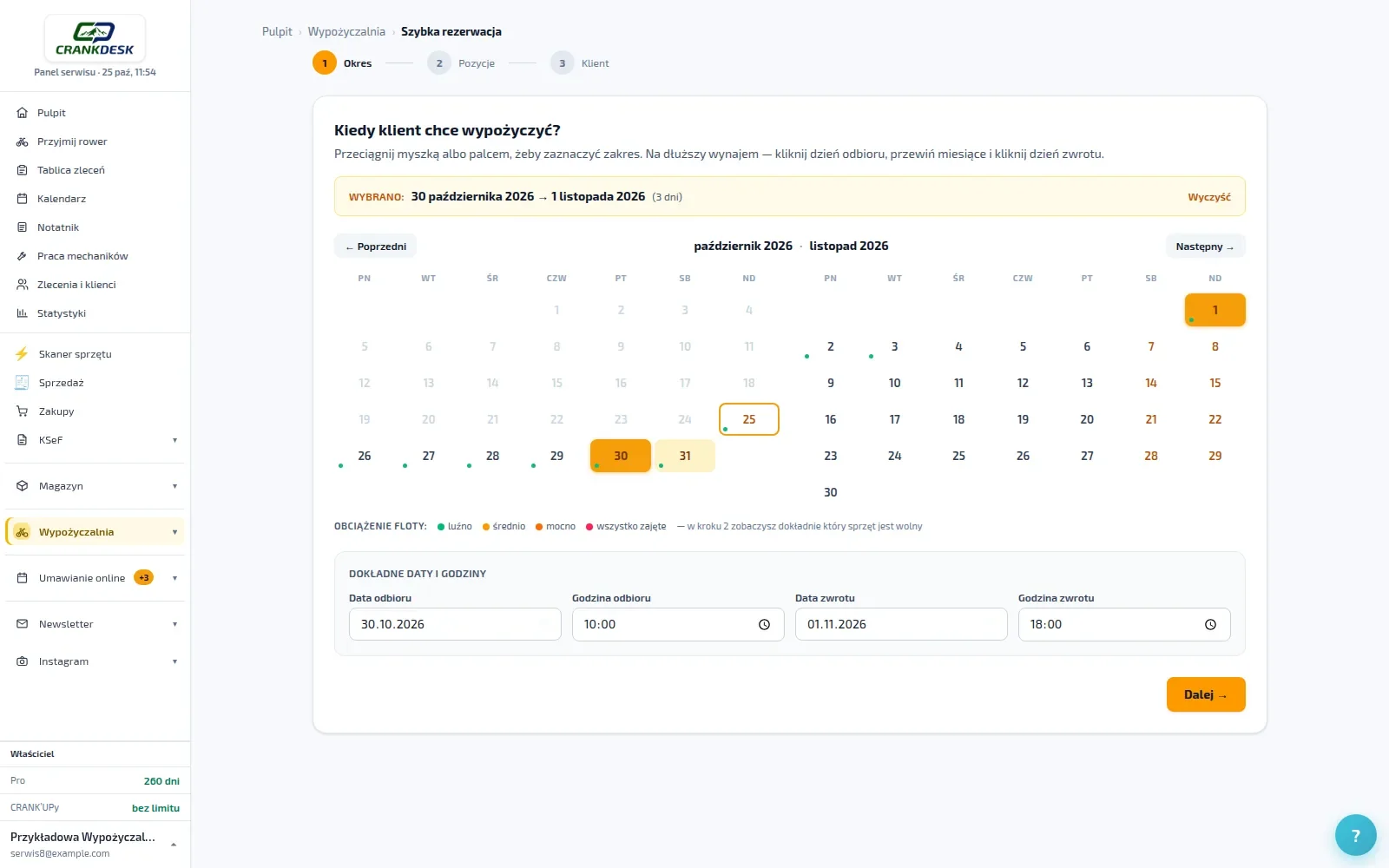Click the Sprzedaż receipt icon

coord(23,383)
